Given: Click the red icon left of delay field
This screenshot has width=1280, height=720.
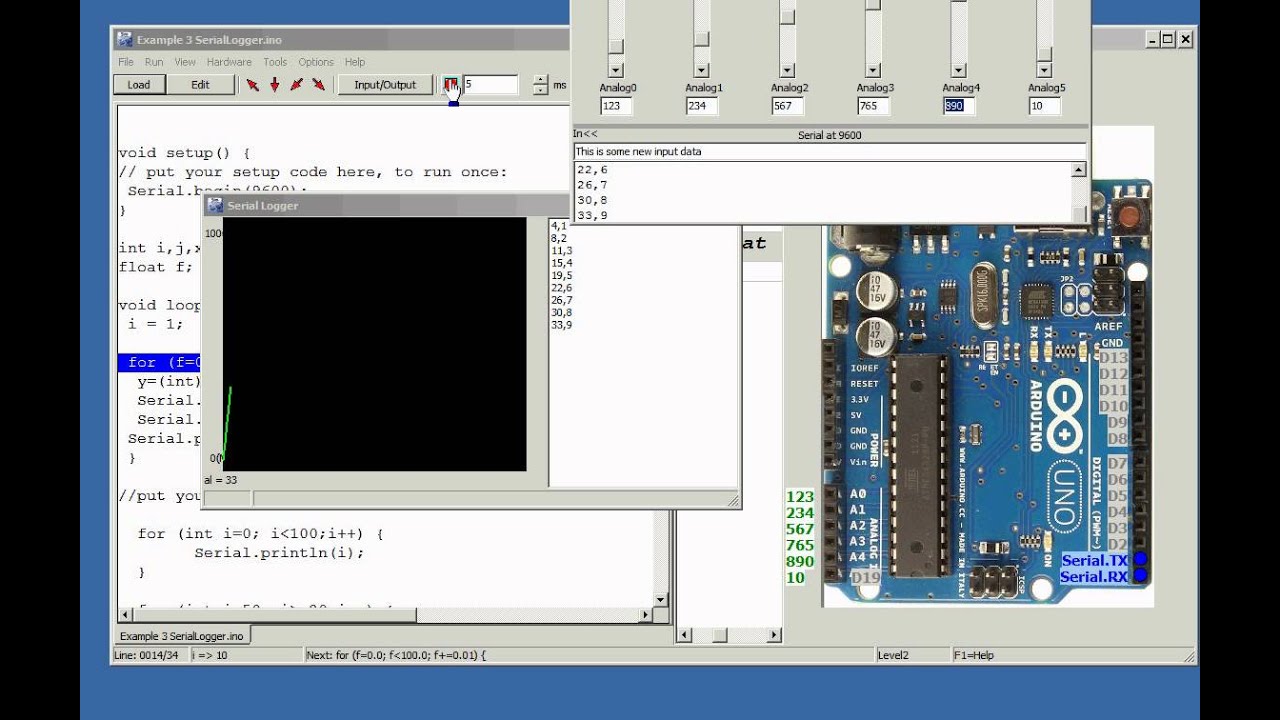Looking at the screenshot, I should 451,85.
